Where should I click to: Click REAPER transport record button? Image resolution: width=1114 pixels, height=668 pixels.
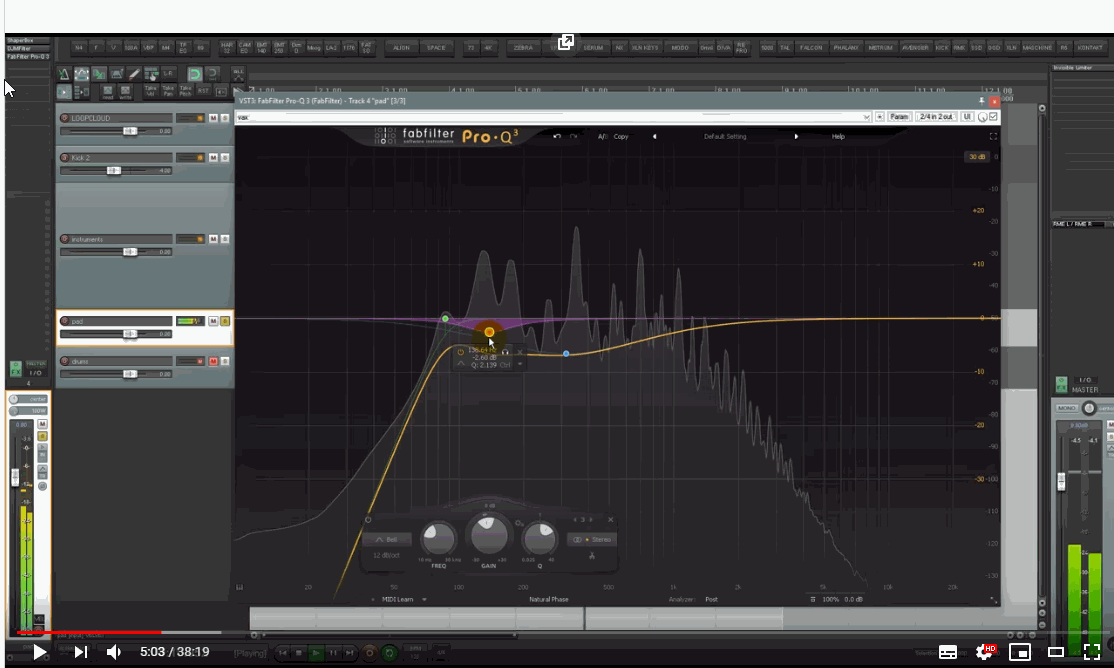tap(369, 652)
